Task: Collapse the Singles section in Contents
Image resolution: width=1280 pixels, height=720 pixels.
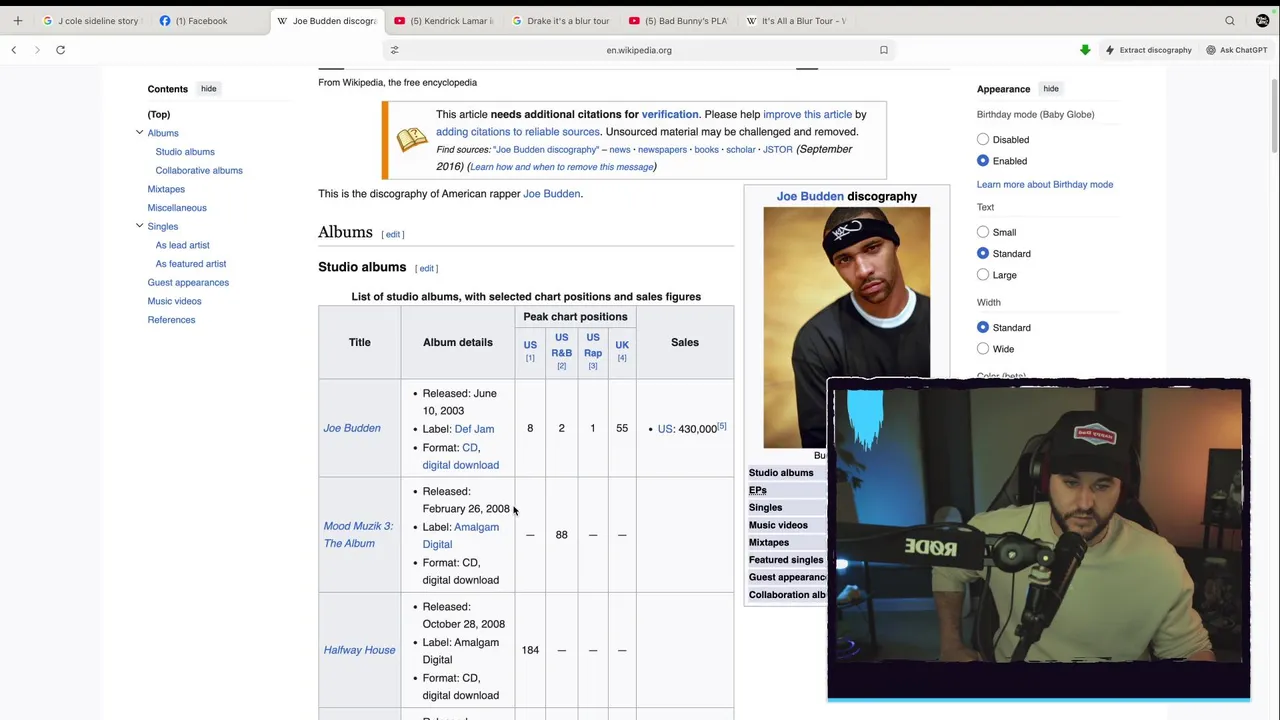Action: click(139, 226)
